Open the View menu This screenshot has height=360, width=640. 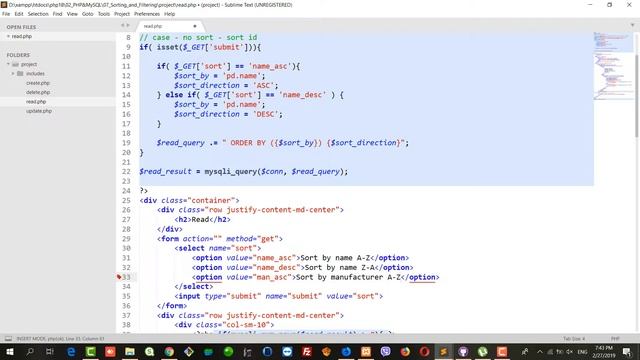72,14
